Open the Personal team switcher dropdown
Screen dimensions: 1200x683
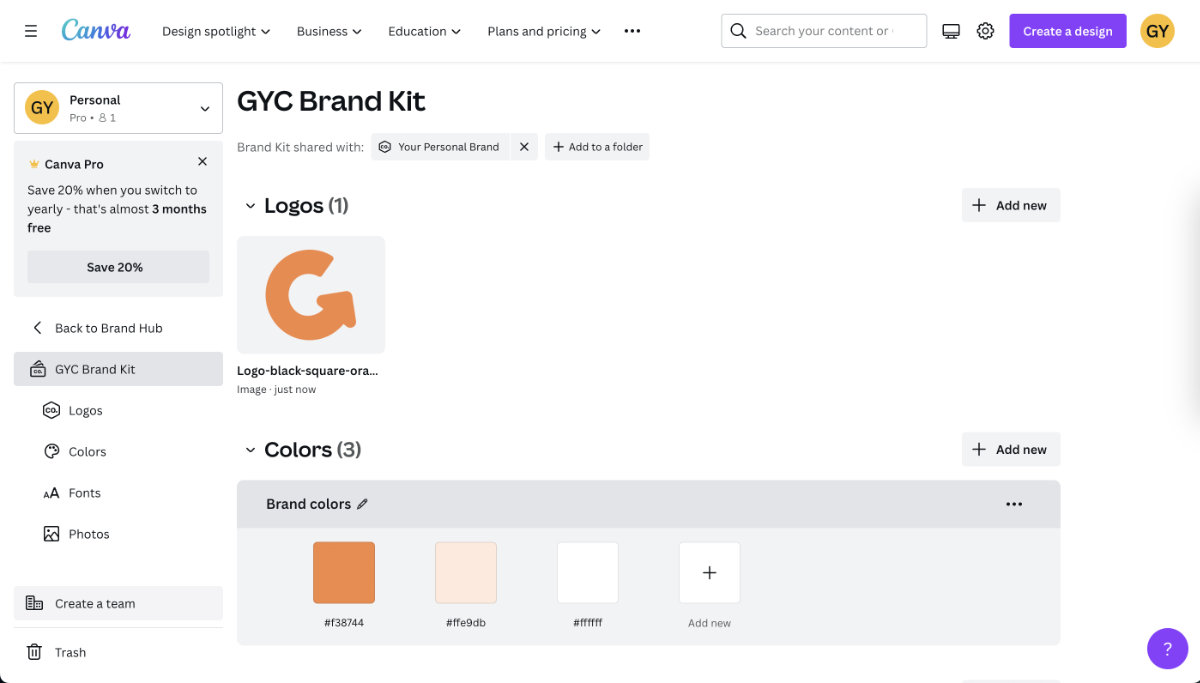(118, 108)
